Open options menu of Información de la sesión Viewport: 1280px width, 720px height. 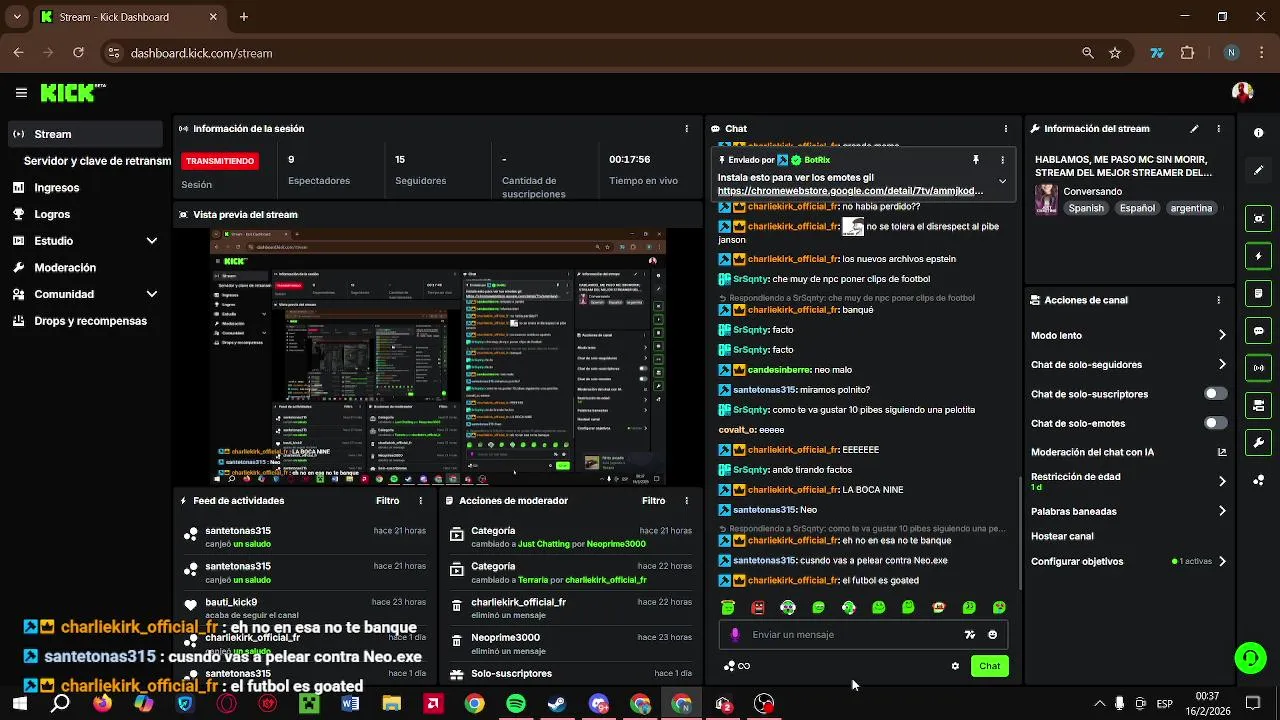pyautogui.click(x=686, y=129)
